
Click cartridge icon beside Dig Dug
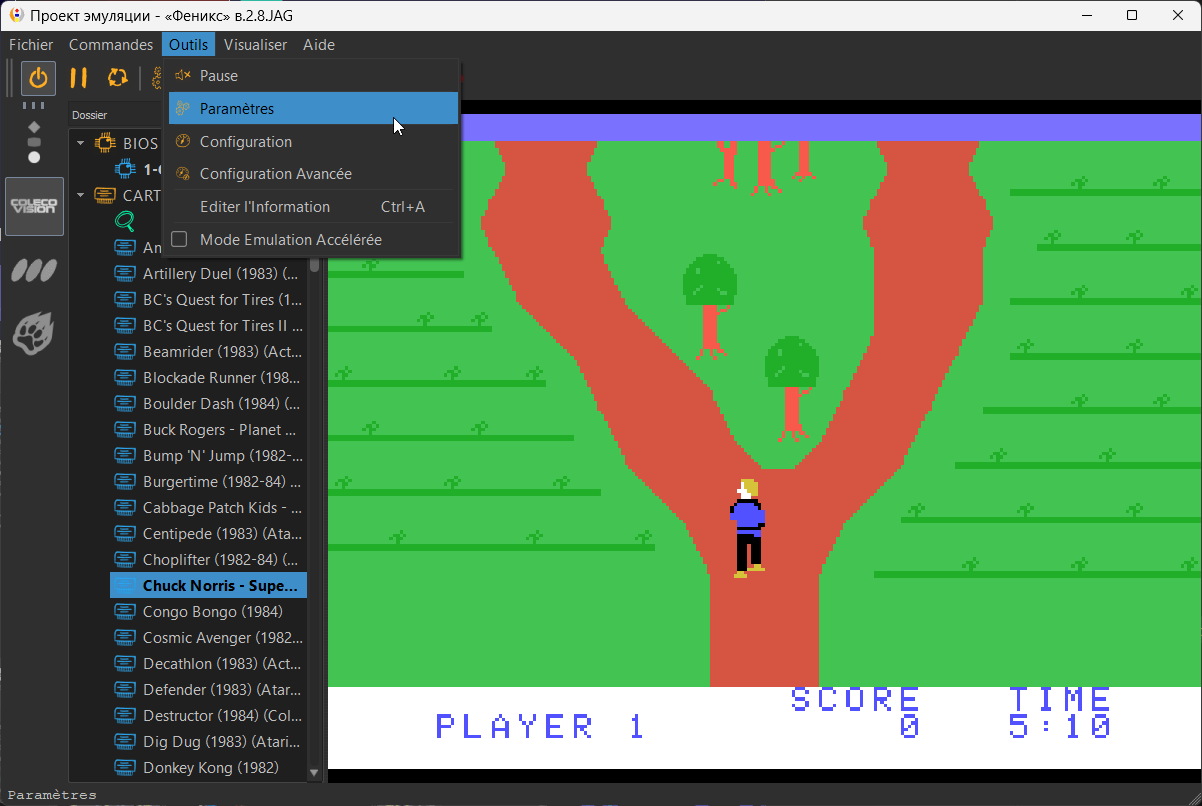[125, 741]
